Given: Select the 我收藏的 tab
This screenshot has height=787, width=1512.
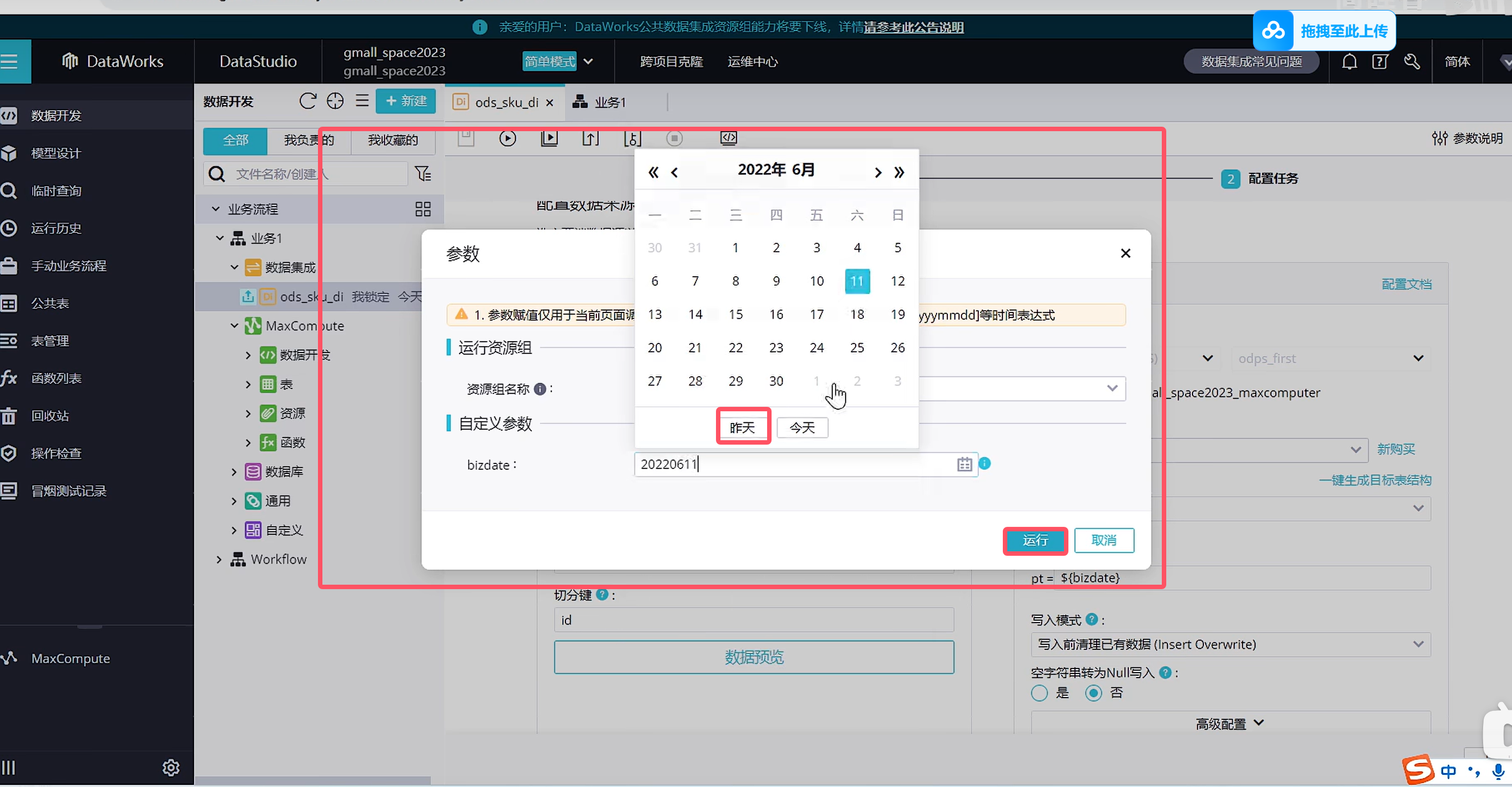Looking at the screenshot, I should click(x=392, y=140).
